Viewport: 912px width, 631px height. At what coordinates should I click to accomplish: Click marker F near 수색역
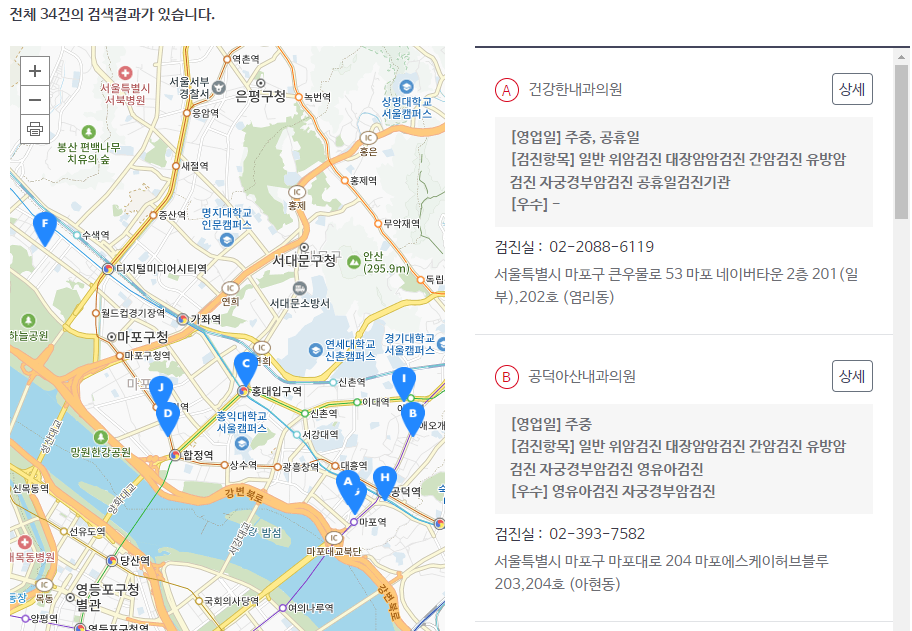tap(46, 227)
